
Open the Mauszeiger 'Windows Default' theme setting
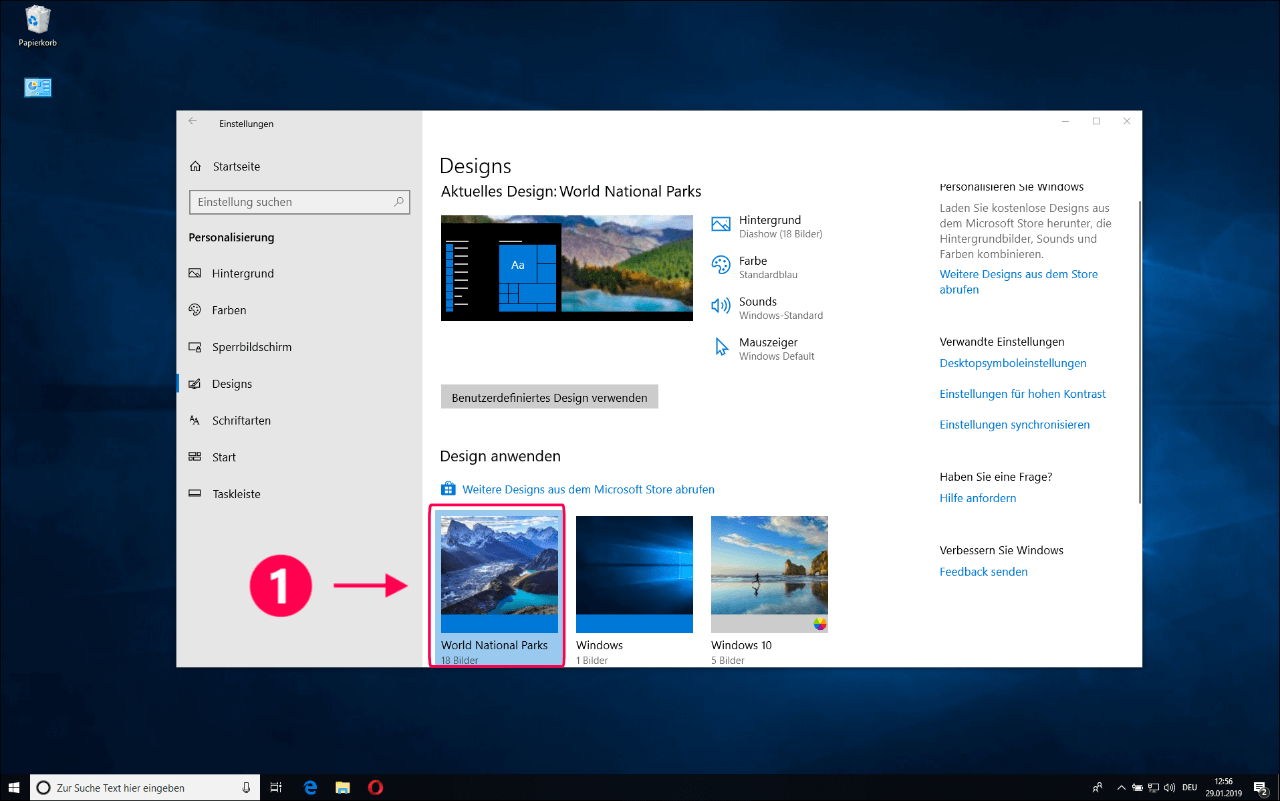[763, 349]
